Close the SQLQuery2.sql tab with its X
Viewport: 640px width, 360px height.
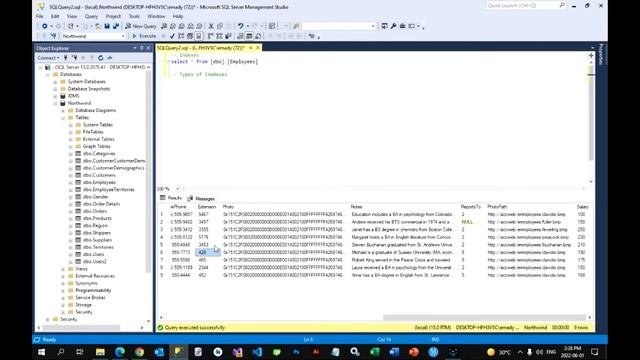click(258, 48)
